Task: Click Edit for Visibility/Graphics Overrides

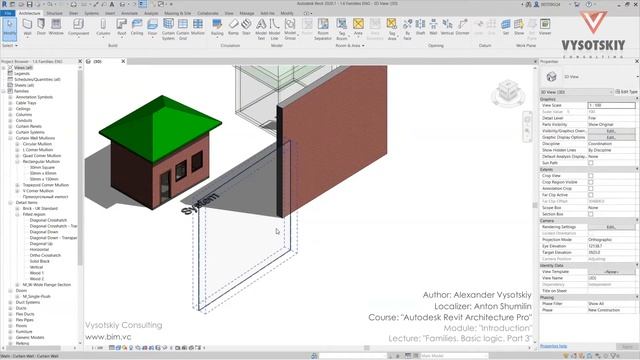Action: (x=611, y=131)
